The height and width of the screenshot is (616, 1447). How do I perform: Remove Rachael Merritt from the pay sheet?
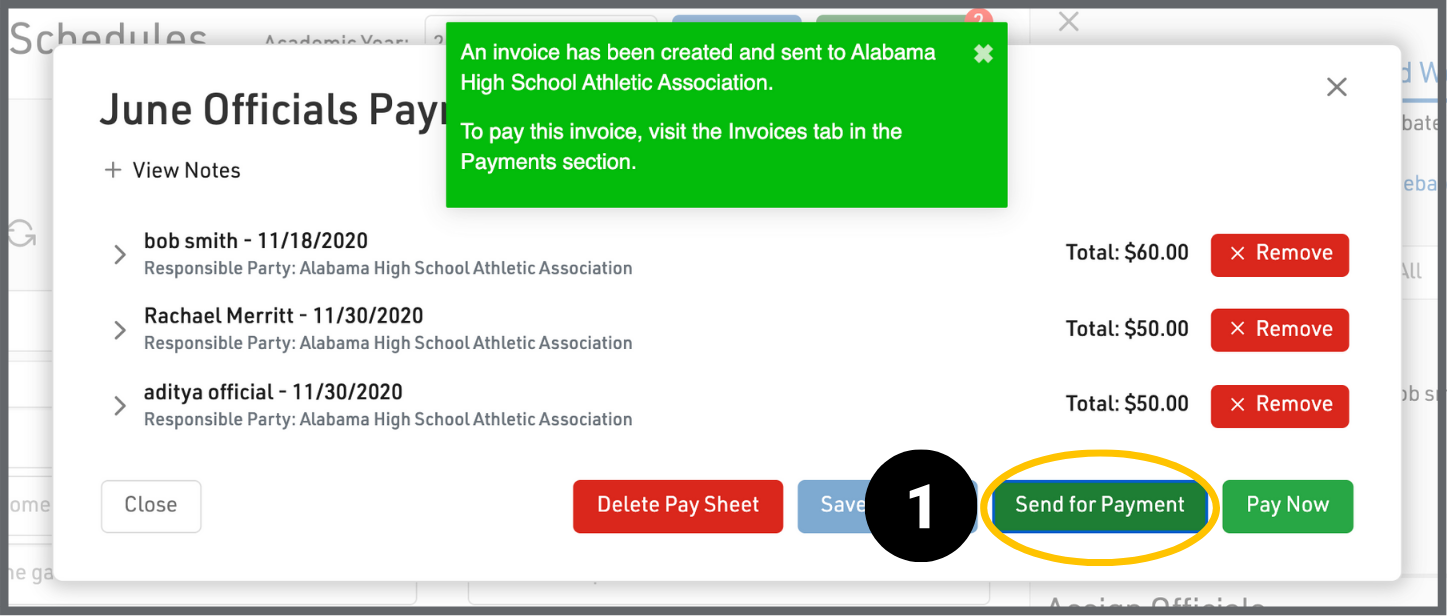click(x=1279, y=329)
